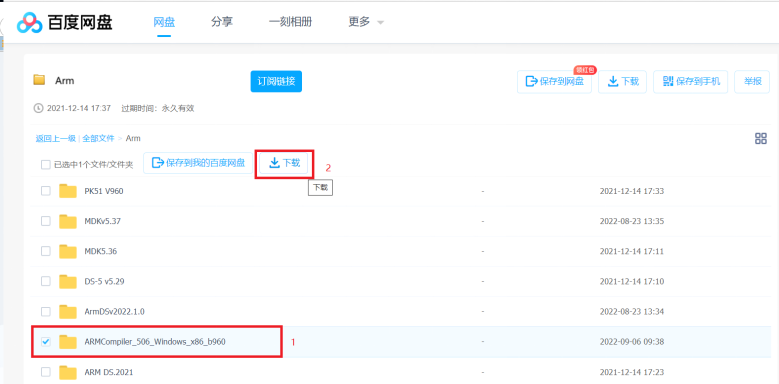Check the ARM DS.2021 checkbox
Screen dimensions: 779x384
(45, 372)
